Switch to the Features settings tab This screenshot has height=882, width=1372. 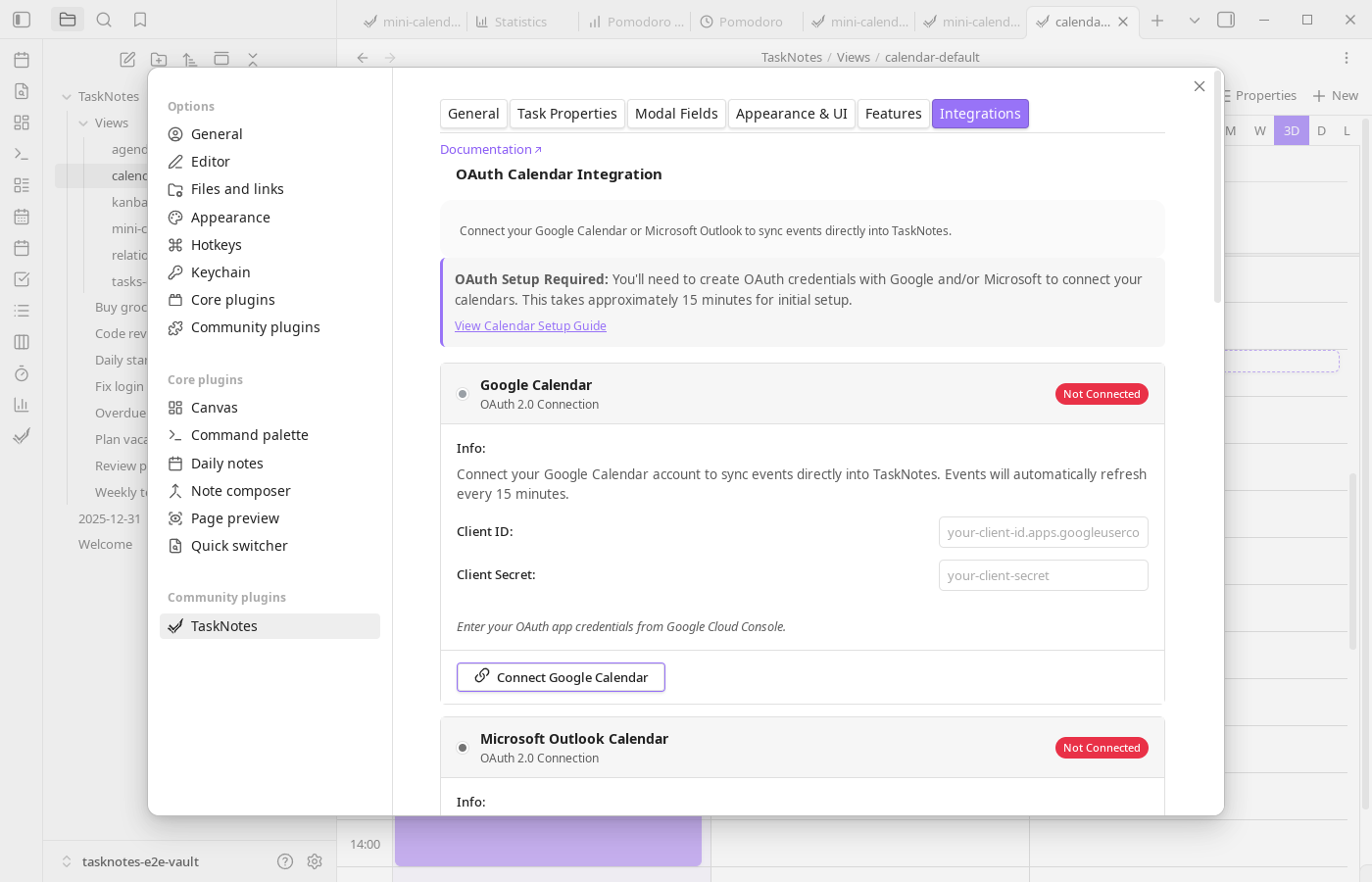coord(893,113)
